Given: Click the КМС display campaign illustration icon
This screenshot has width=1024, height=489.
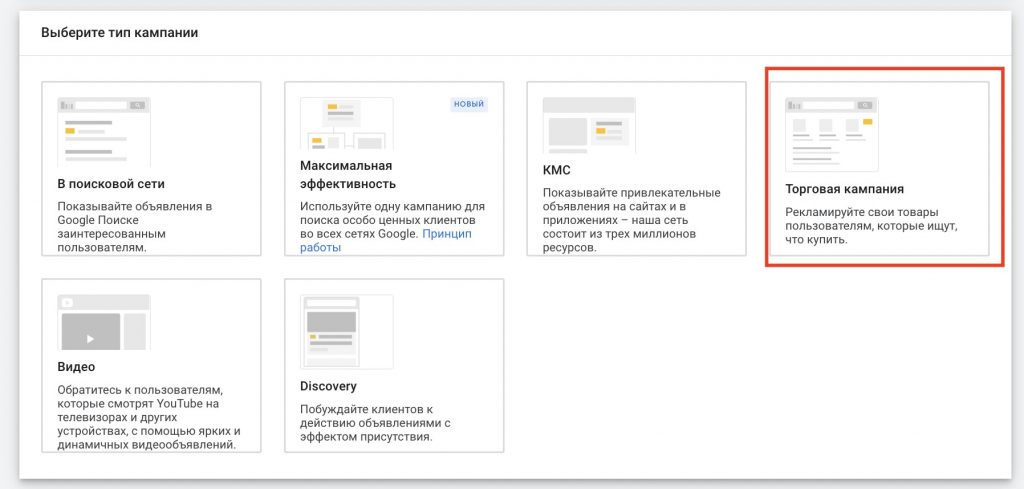Looking at the screenshot, I should 589,126.
